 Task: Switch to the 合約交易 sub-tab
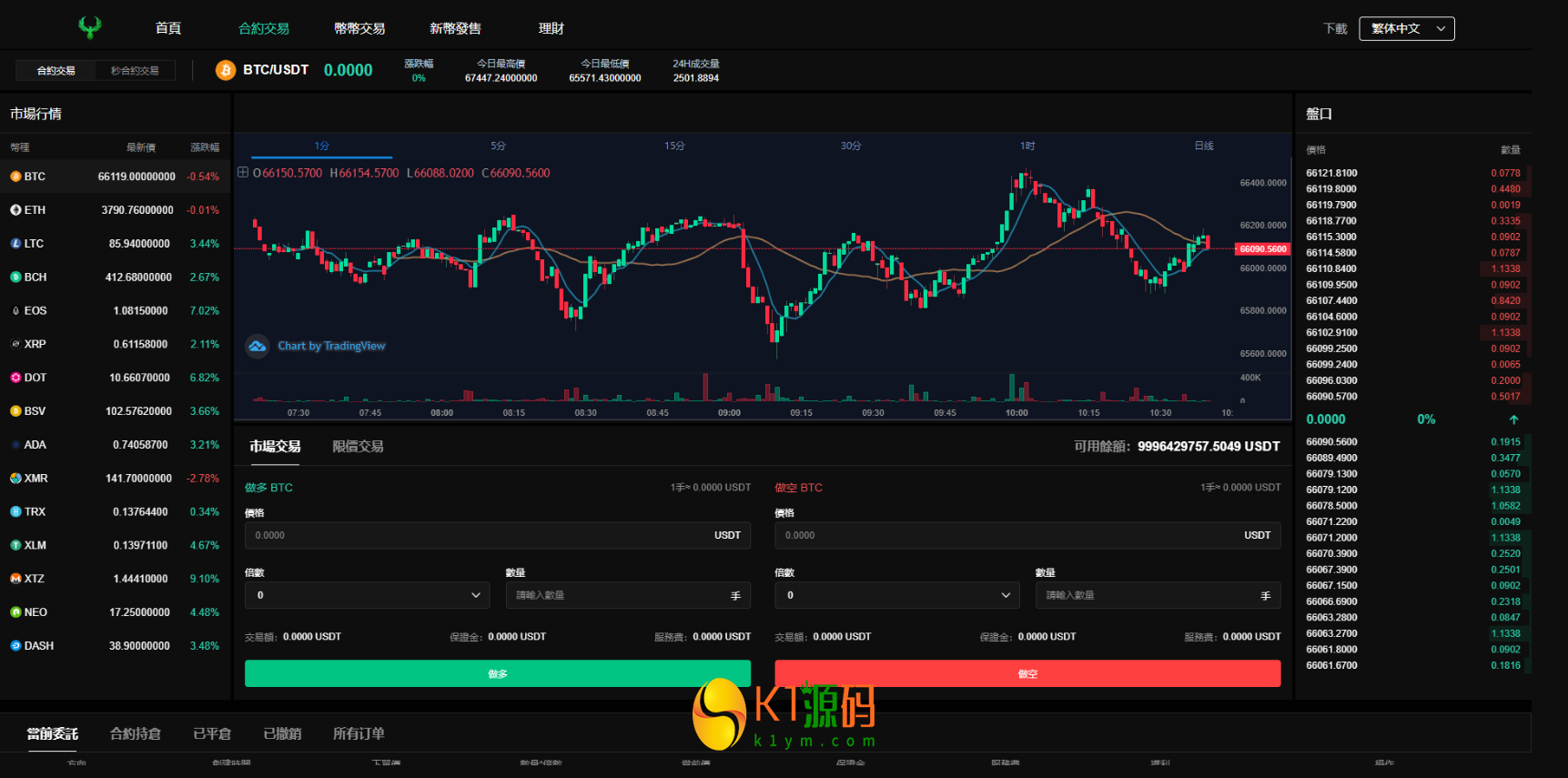coord(56,70)
